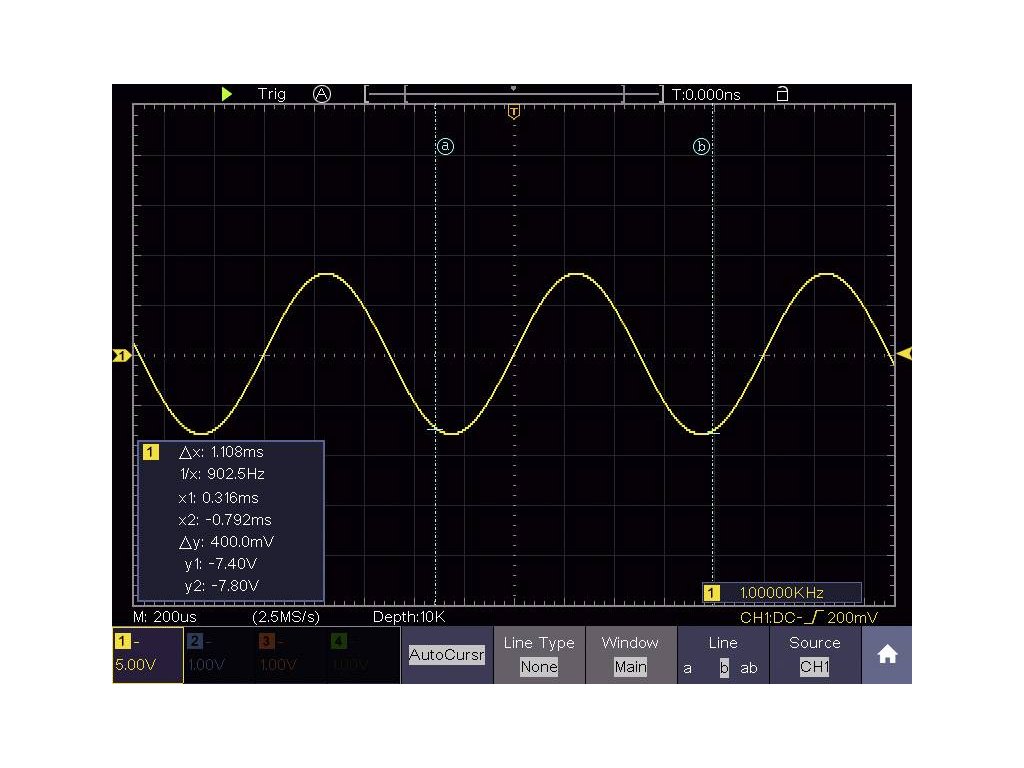This screenshot has width=1024, height=768.
Task: Open the Source menu showing CH1
Action: [x=814, y=655]
